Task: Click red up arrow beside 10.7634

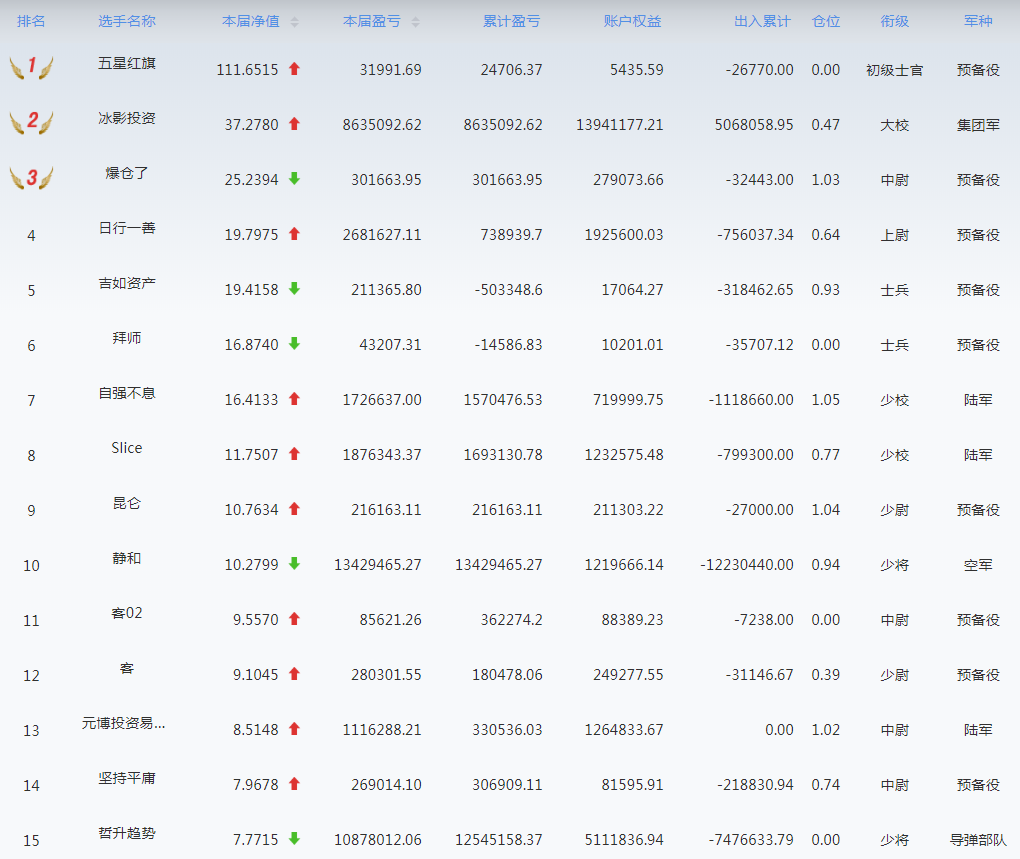Action: (294, 509)
